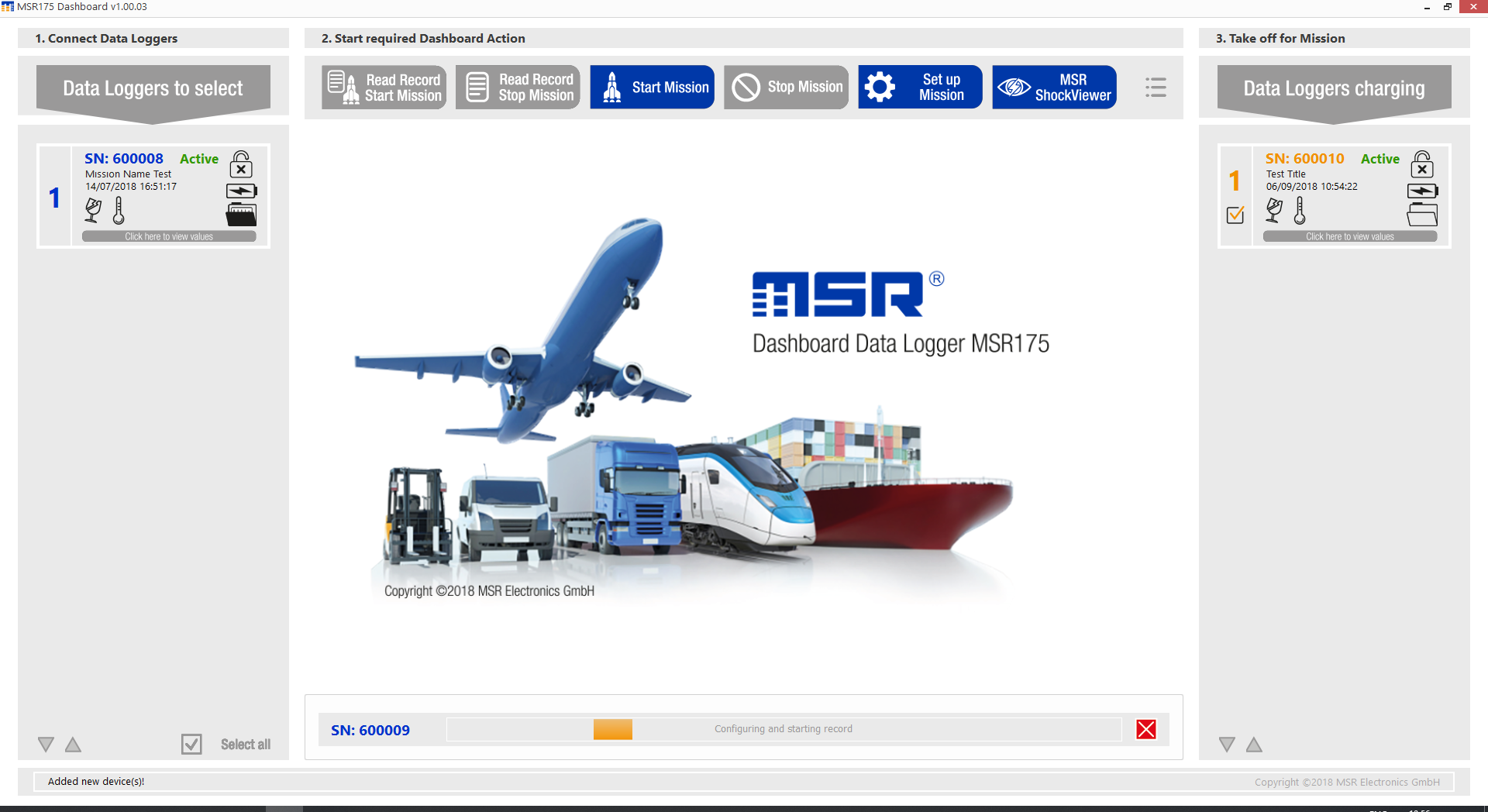Screen dimensions: 1488x812
Task: Click memory folder icon on logger 600010
Action: (1422, 214)
